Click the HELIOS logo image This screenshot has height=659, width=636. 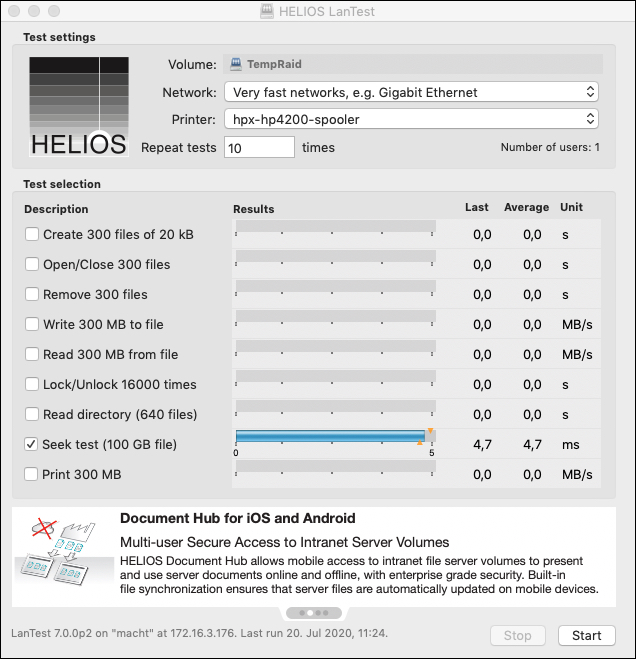[x=79, y=107]
